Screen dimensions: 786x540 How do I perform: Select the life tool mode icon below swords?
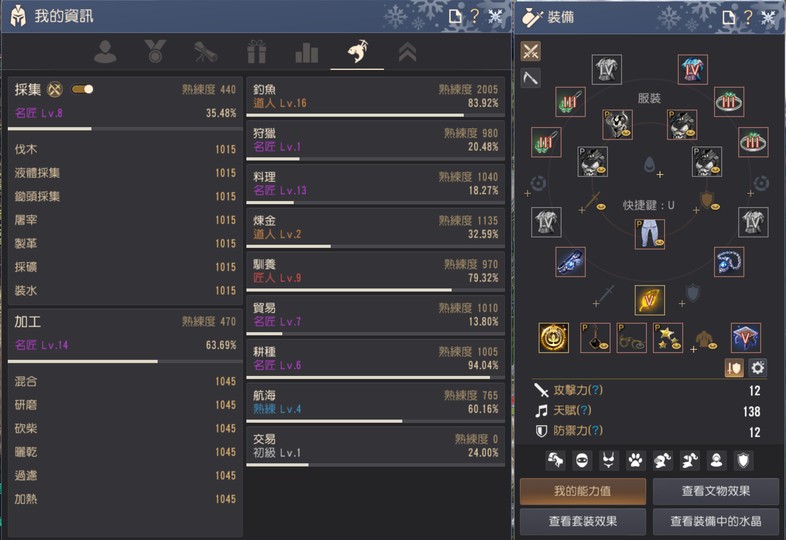[531, 78]
